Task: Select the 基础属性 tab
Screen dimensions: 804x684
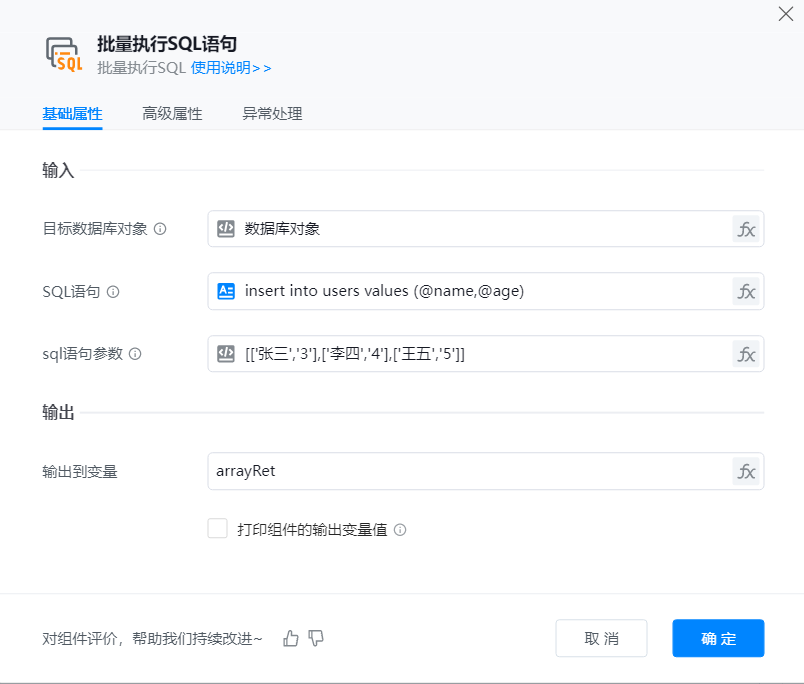Action: (x=72, y=114)
